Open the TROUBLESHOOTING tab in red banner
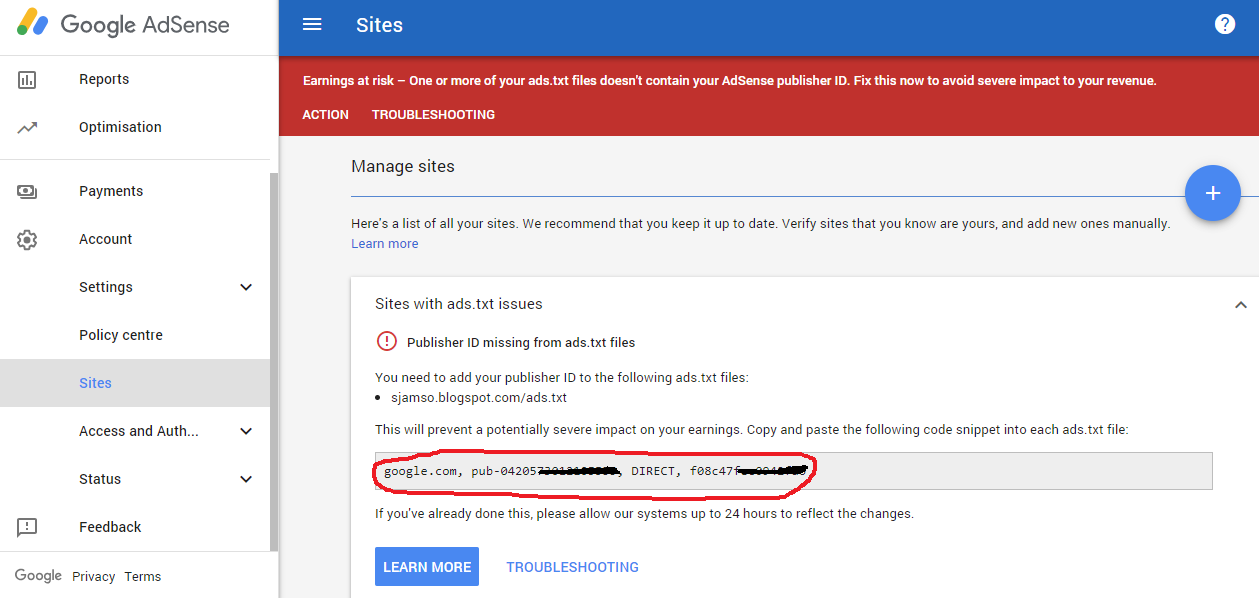 click(x=433, y=114)
